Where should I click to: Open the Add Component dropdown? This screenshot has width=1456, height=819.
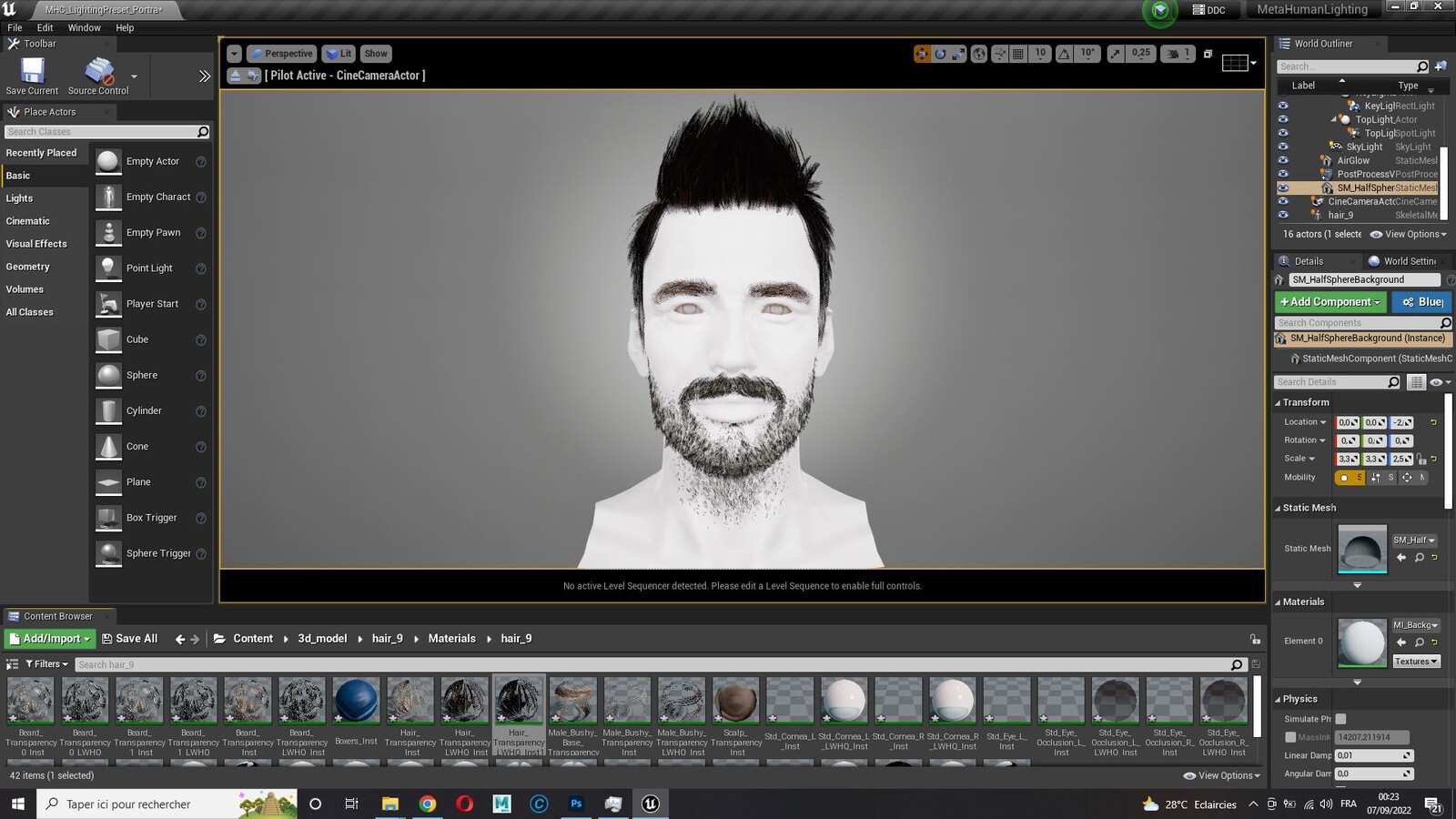pyautogui.click(x=1330, y=302)
